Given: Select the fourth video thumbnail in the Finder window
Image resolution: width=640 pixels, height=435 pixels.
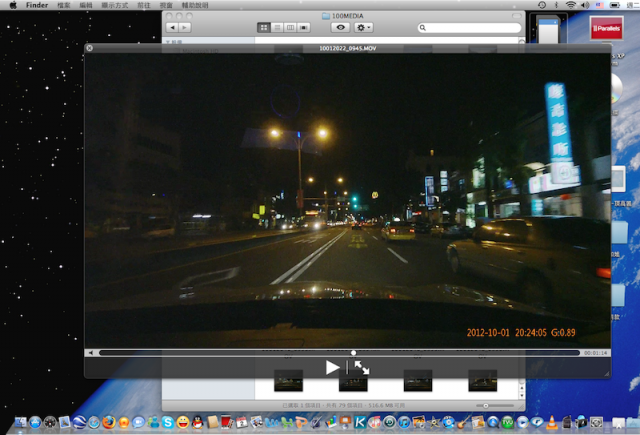Looking at the screenshot, I should pos(482,380).
